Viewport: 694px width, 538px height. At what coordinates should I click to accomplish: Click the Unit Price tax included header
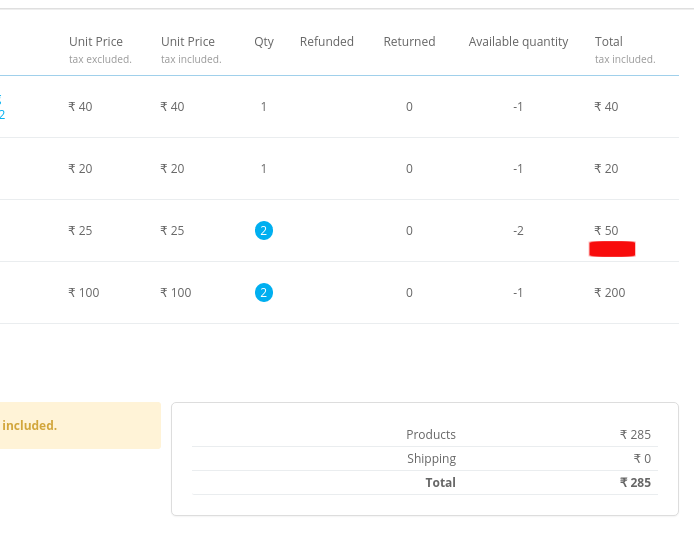coord(190,49)
